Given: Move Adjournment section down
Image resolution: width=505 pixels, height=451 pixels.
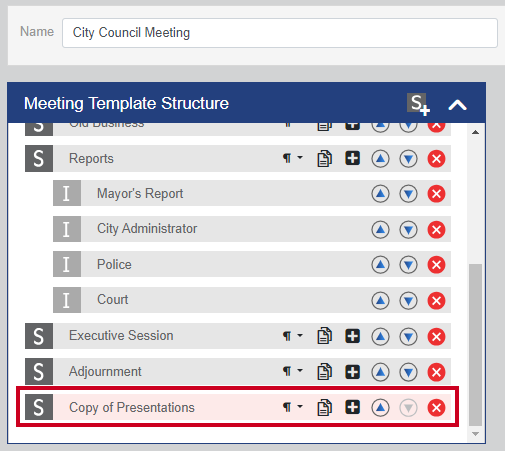Looking at the screenshot, I should 408,372.
